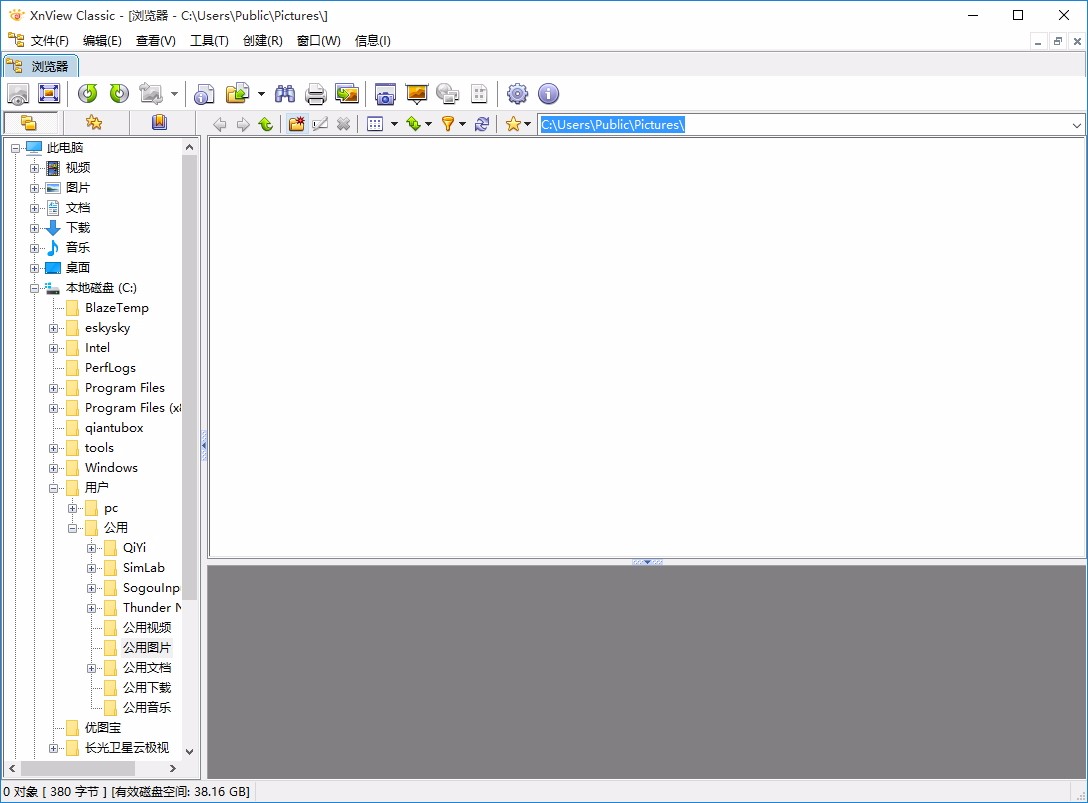Show the favorites panel with the star
This screenshot has width=1088, height=803.
pyautogui.click(x=95, y=122)
